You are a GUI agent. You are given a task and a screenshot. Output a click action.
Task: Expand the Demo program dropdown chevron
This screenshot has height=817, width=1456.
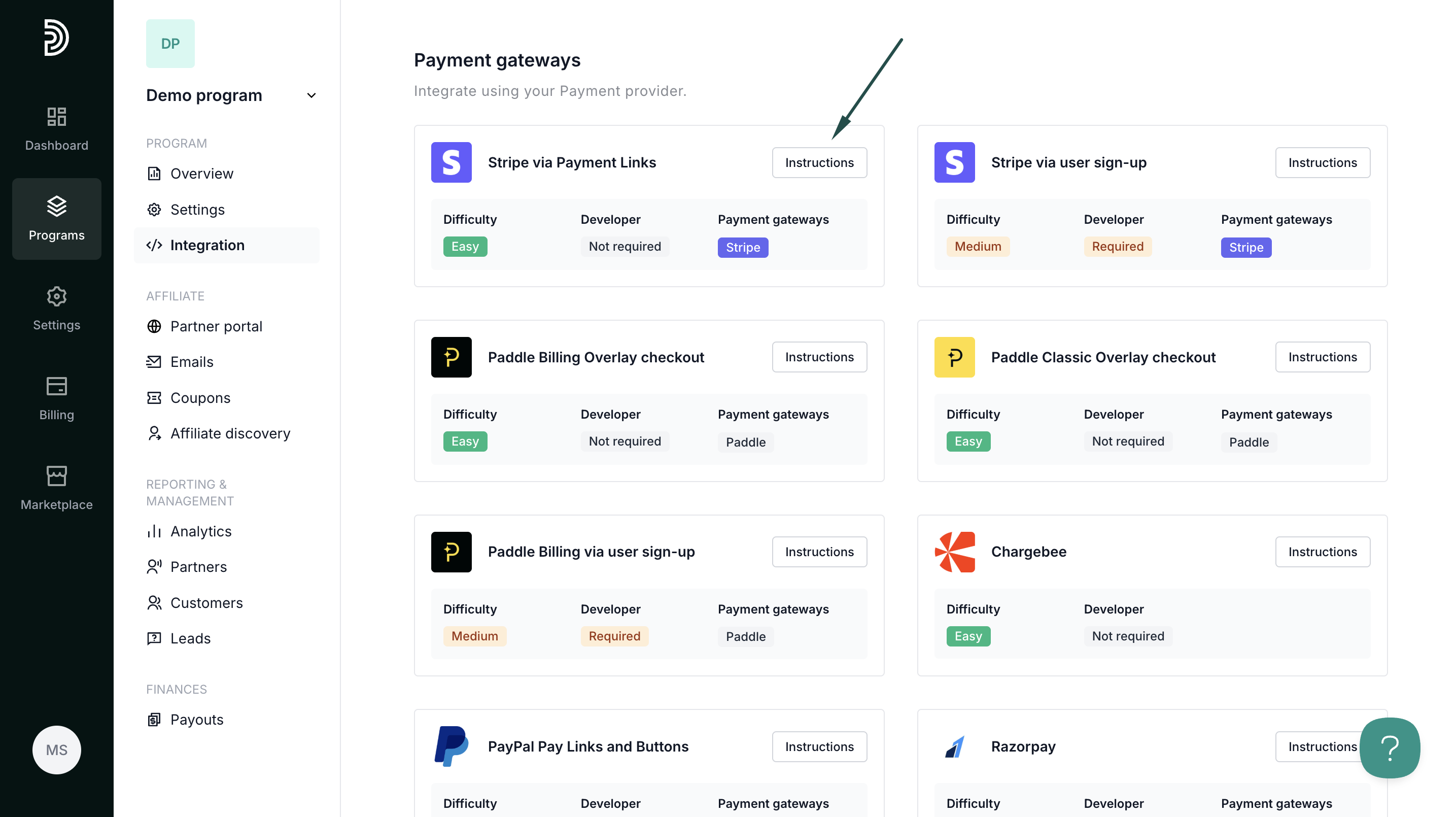click(x=311, y=95)
